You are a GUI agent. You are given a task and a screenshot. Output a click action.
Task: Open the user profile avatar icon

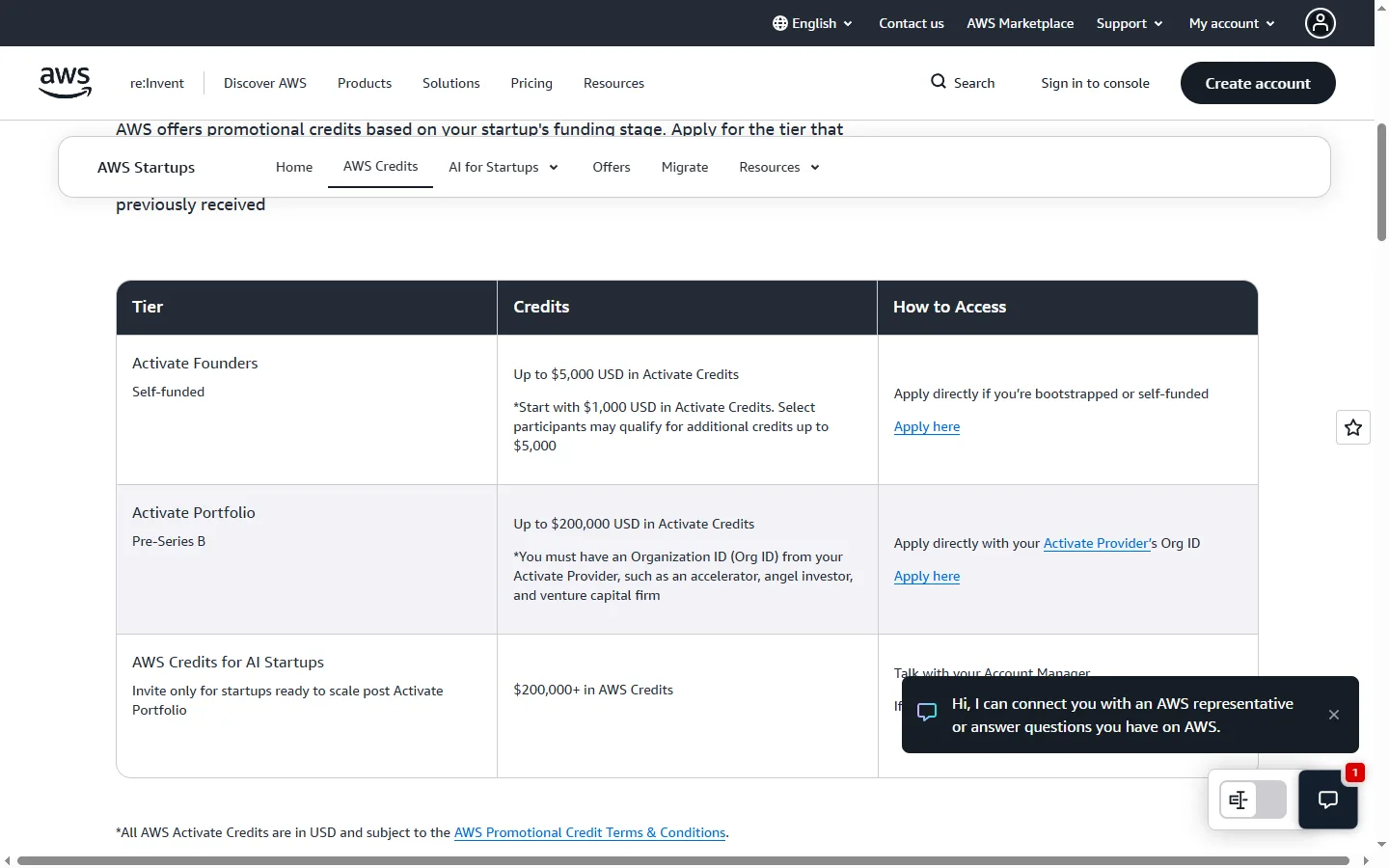1321,23
